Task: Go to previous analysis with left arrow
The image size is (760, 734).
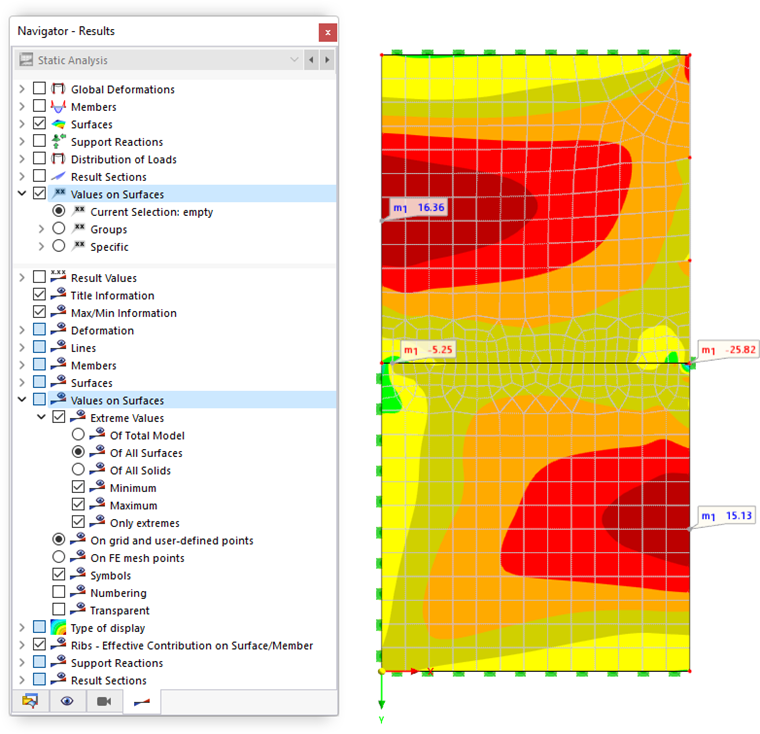Action: pos(311,60)
